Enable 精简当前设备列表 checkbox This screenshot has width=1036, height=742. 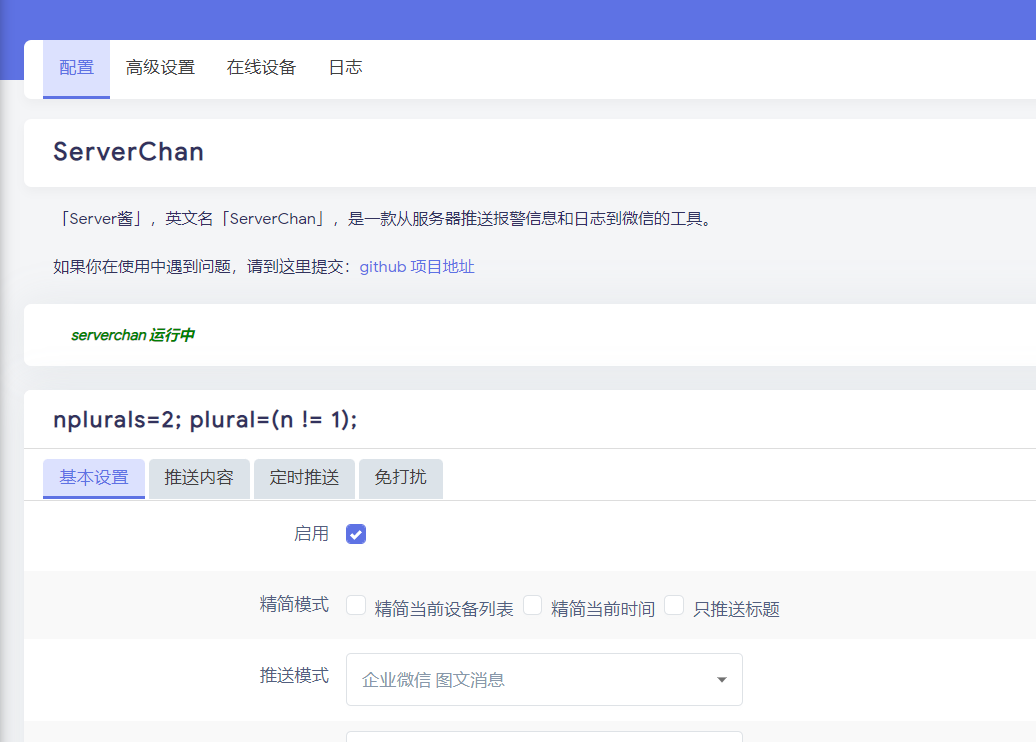coord(356,605)
